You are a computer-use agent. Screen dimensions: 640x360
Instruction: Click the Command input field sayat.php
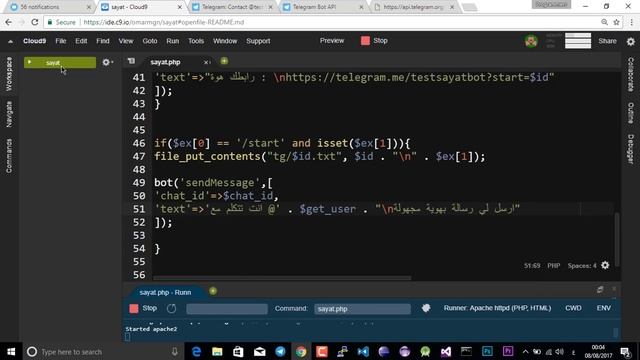[x=362, y=309]
